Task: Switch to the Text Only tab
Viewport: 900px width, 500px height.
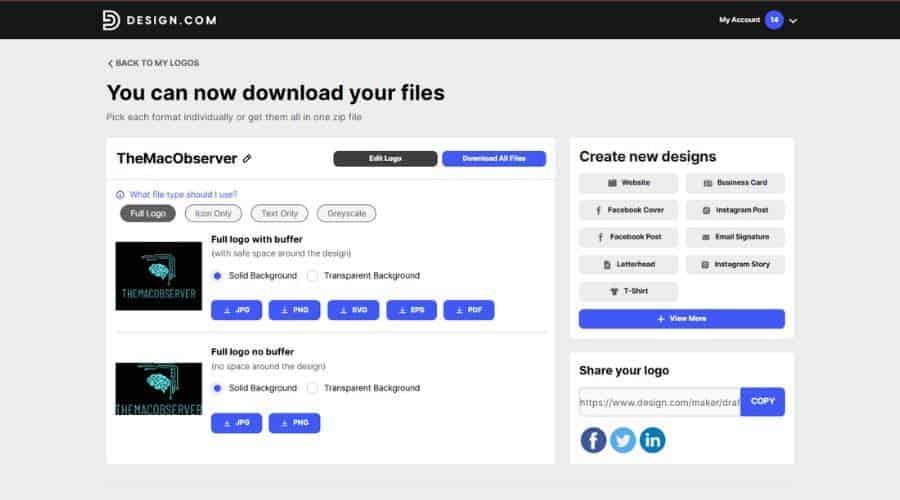Action: click(280, 214)
